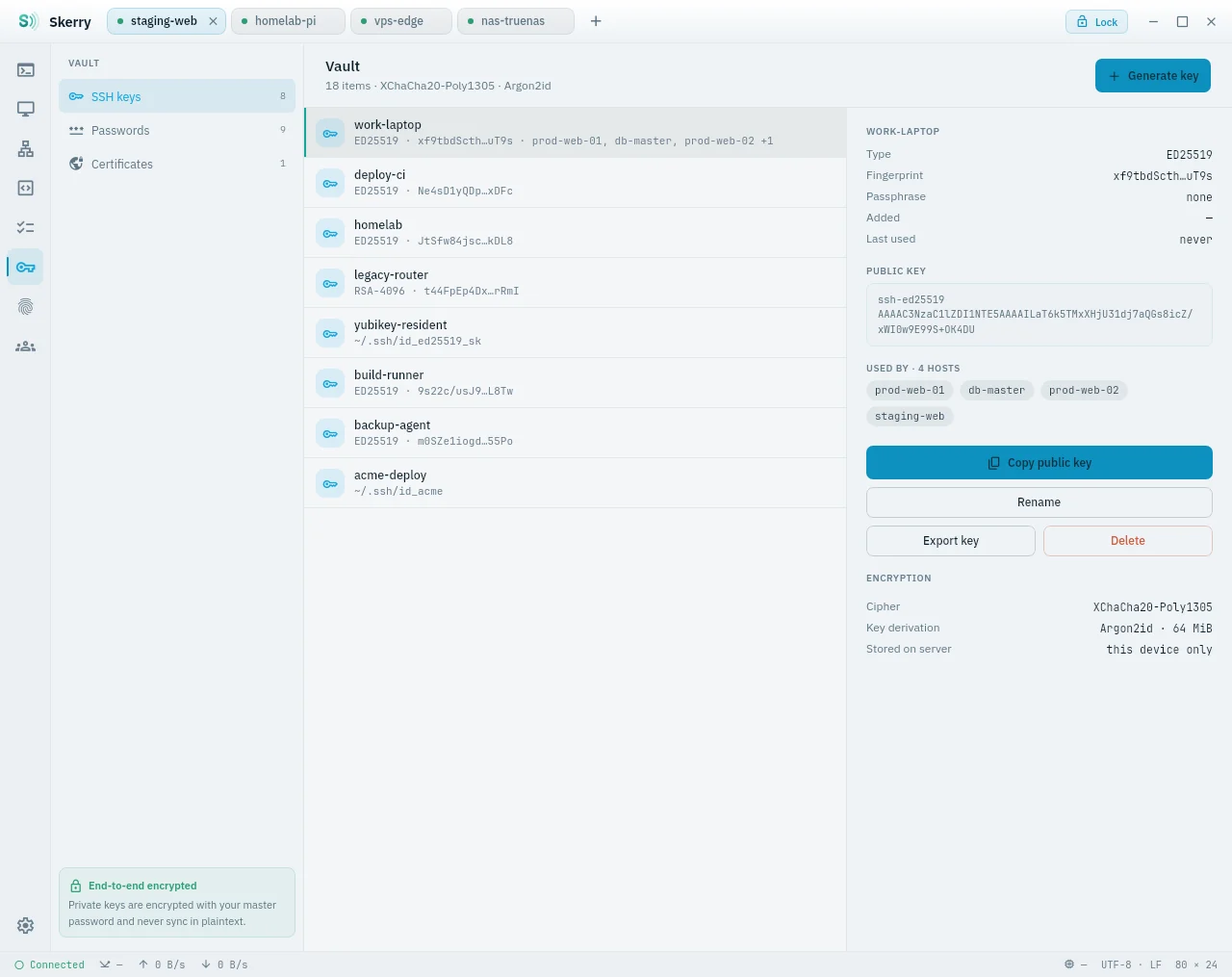Switch to the nas-truenas tab

(516, 21)
